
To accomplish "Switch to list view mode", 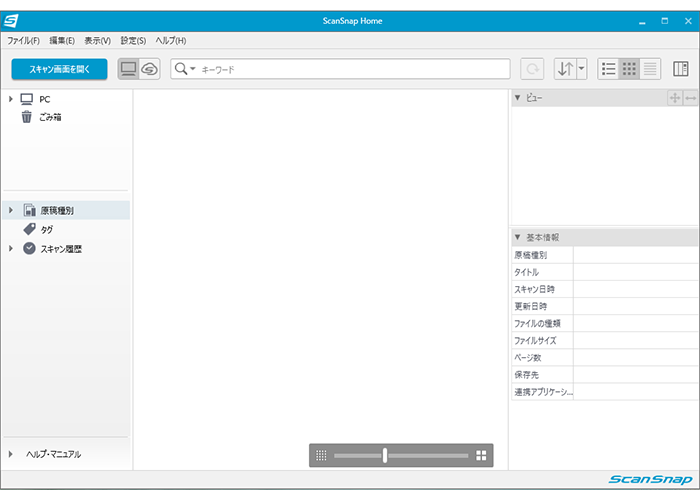I will (x=609, y=69).
